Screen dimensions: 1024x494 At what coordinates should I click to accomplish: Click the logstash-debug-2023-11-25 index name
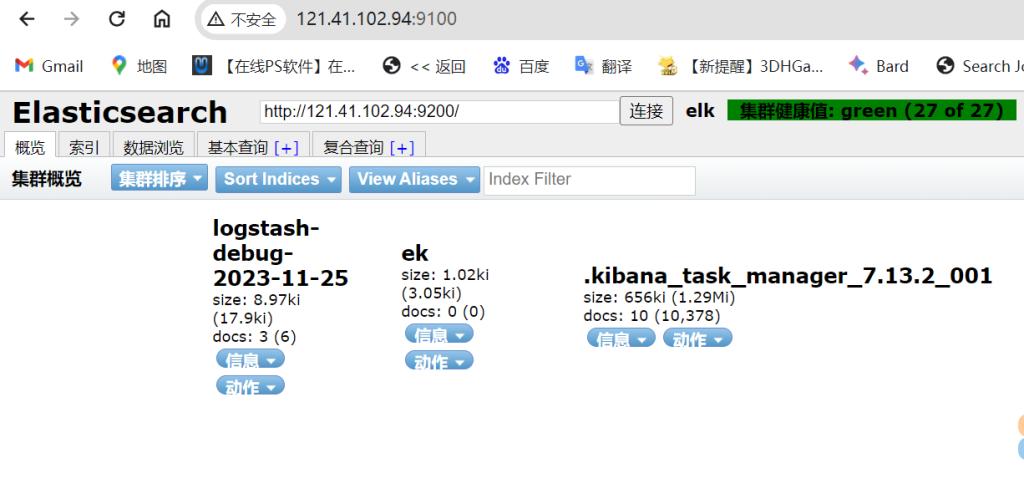[x=280, y=254]
